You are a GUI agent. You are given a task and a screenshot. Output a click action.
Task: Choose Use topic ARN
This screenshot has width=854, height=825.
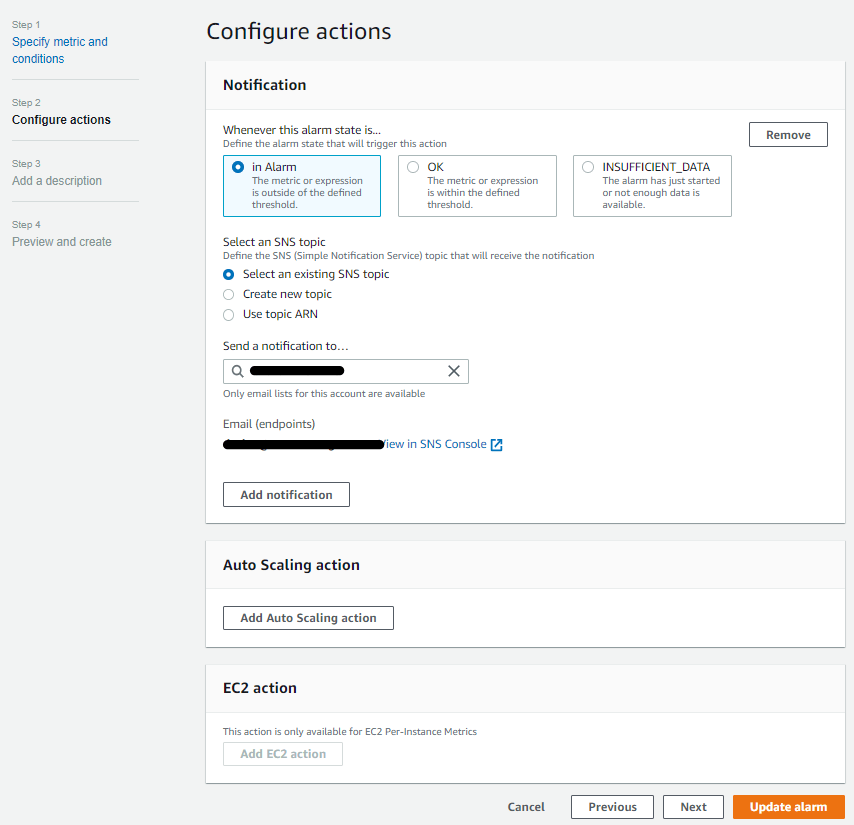228,314
